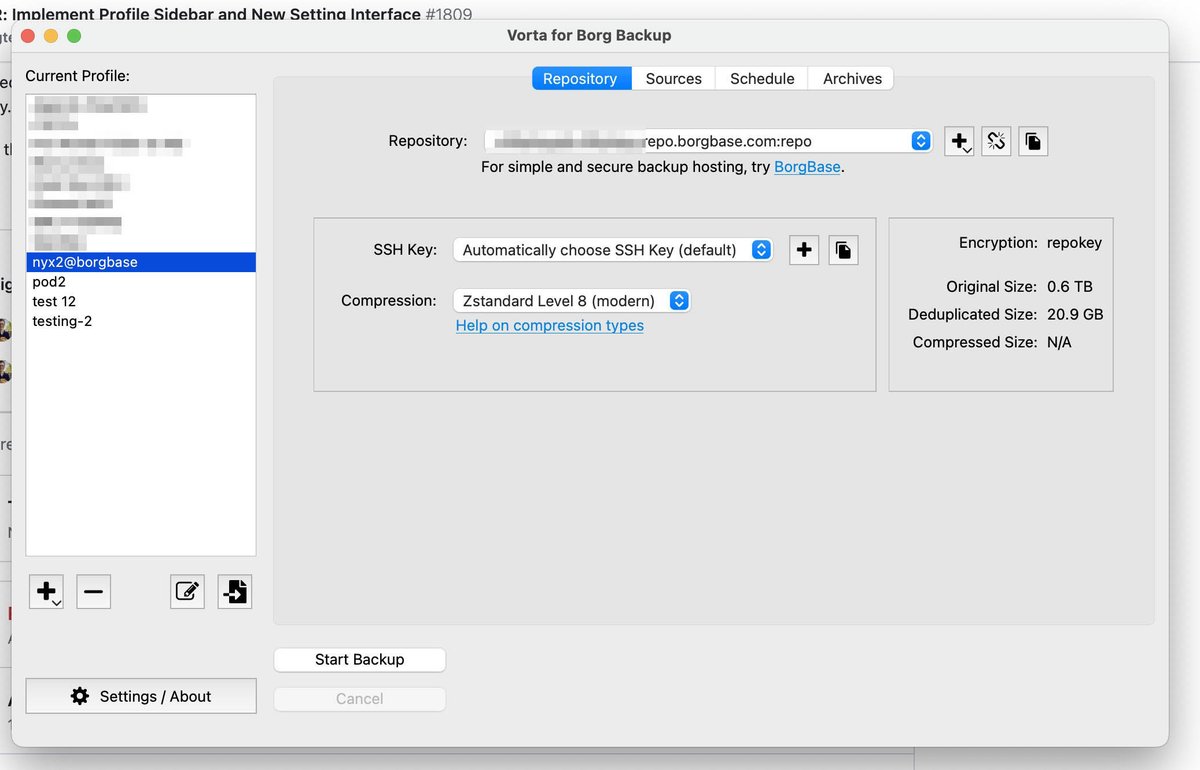1200x770 pixels.
Task: Click the 20.9 GB deduplicated size value
Action: (x=1075, y=314)
